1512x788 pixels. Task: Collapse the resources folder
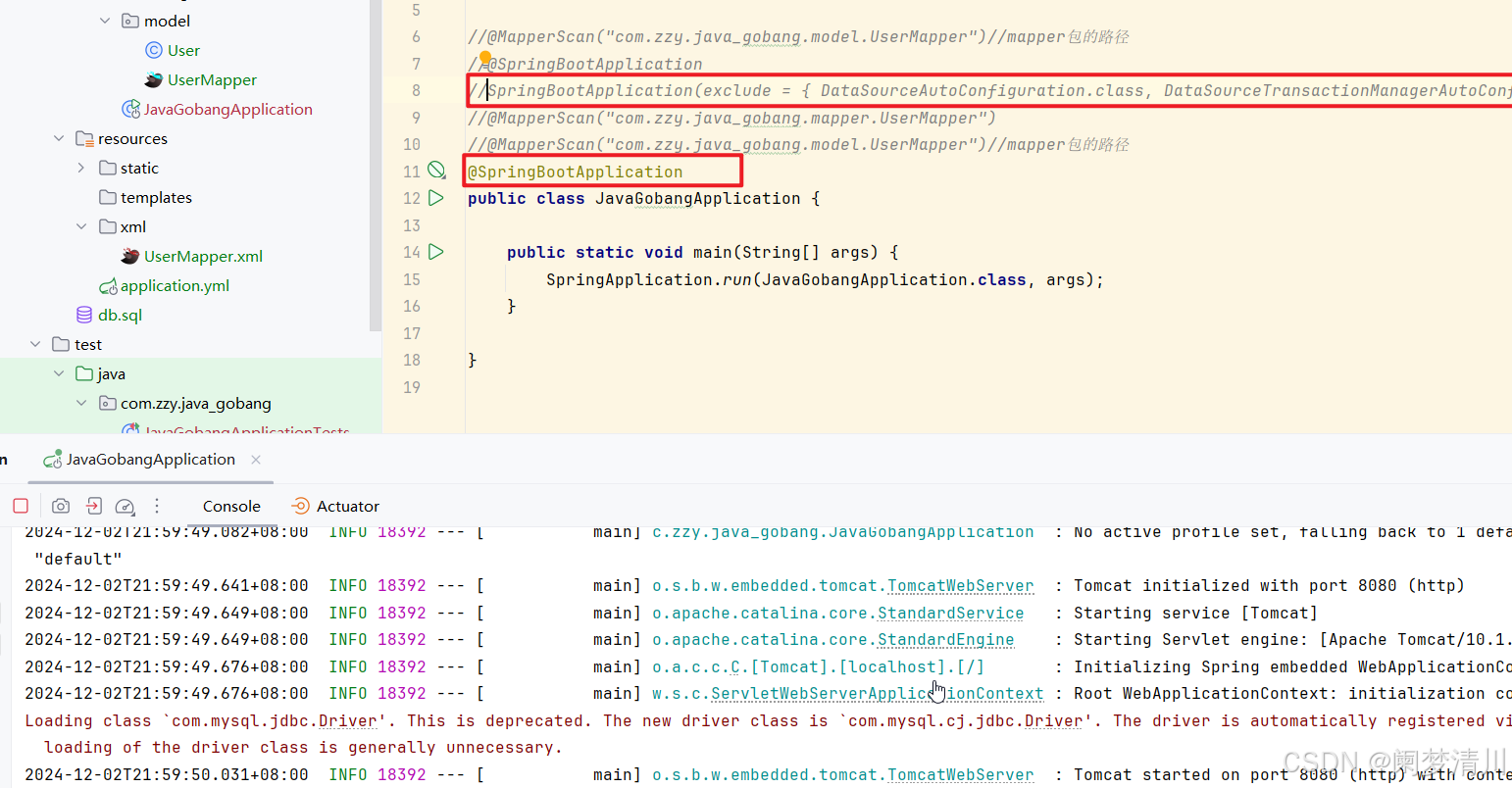coord(59,138)
